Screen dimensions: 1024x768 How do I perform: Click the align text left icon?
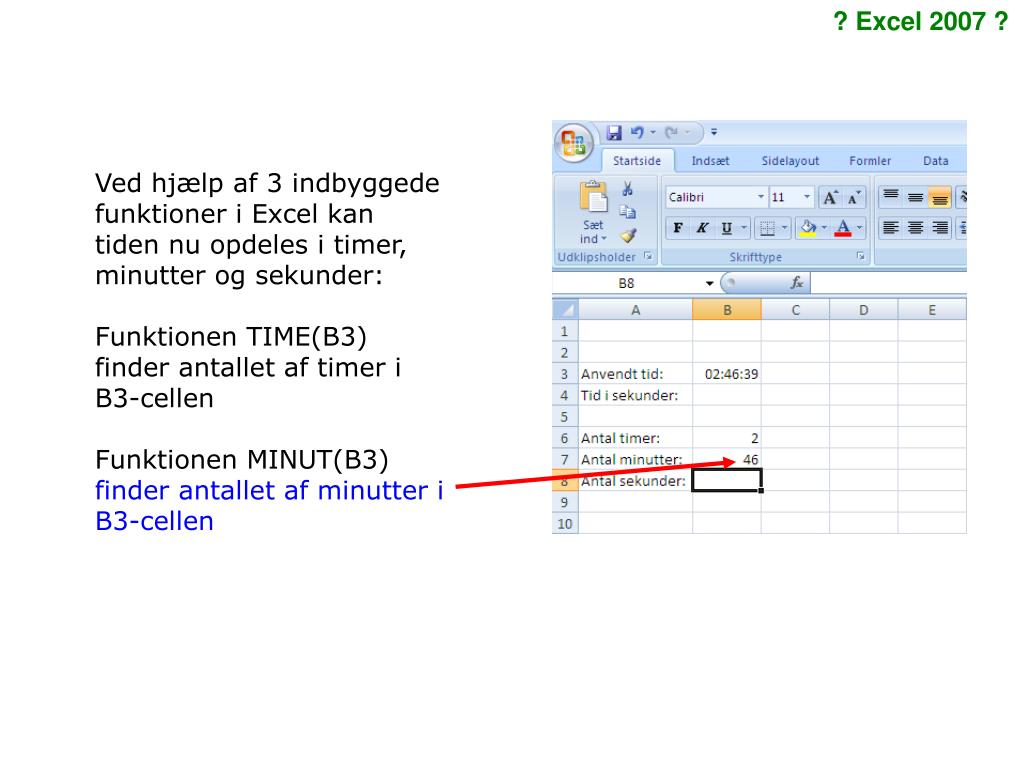point(891,227)
